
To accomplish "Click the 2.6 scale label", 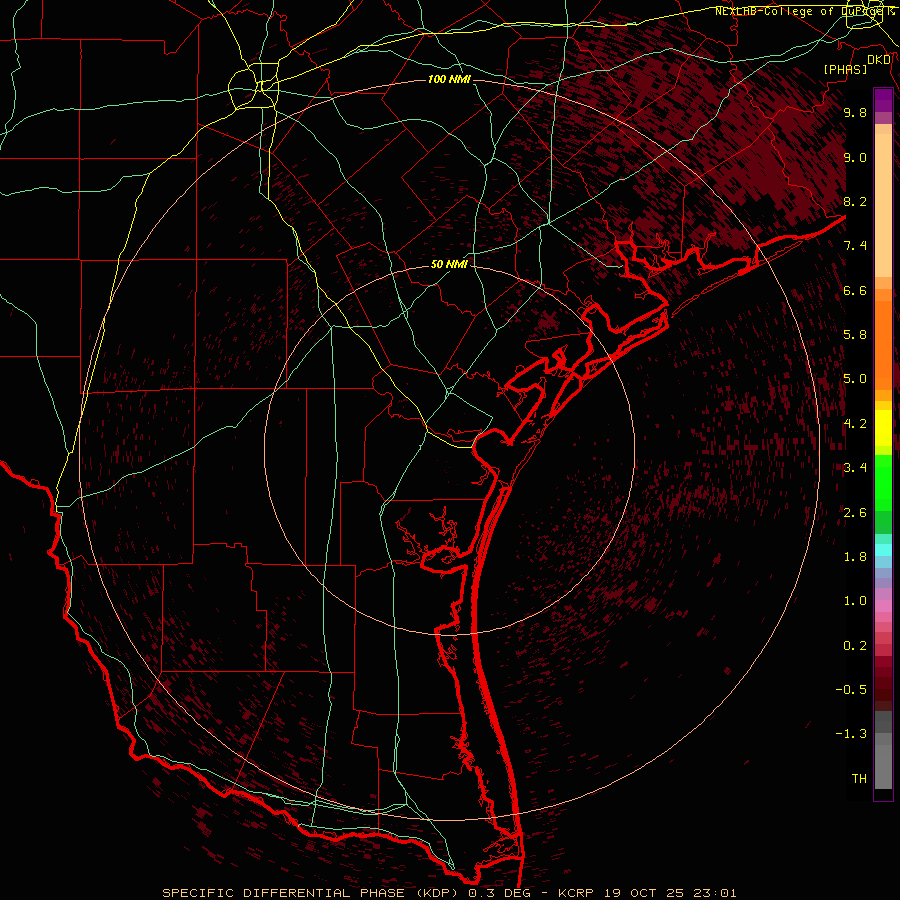I will (855, 513).
